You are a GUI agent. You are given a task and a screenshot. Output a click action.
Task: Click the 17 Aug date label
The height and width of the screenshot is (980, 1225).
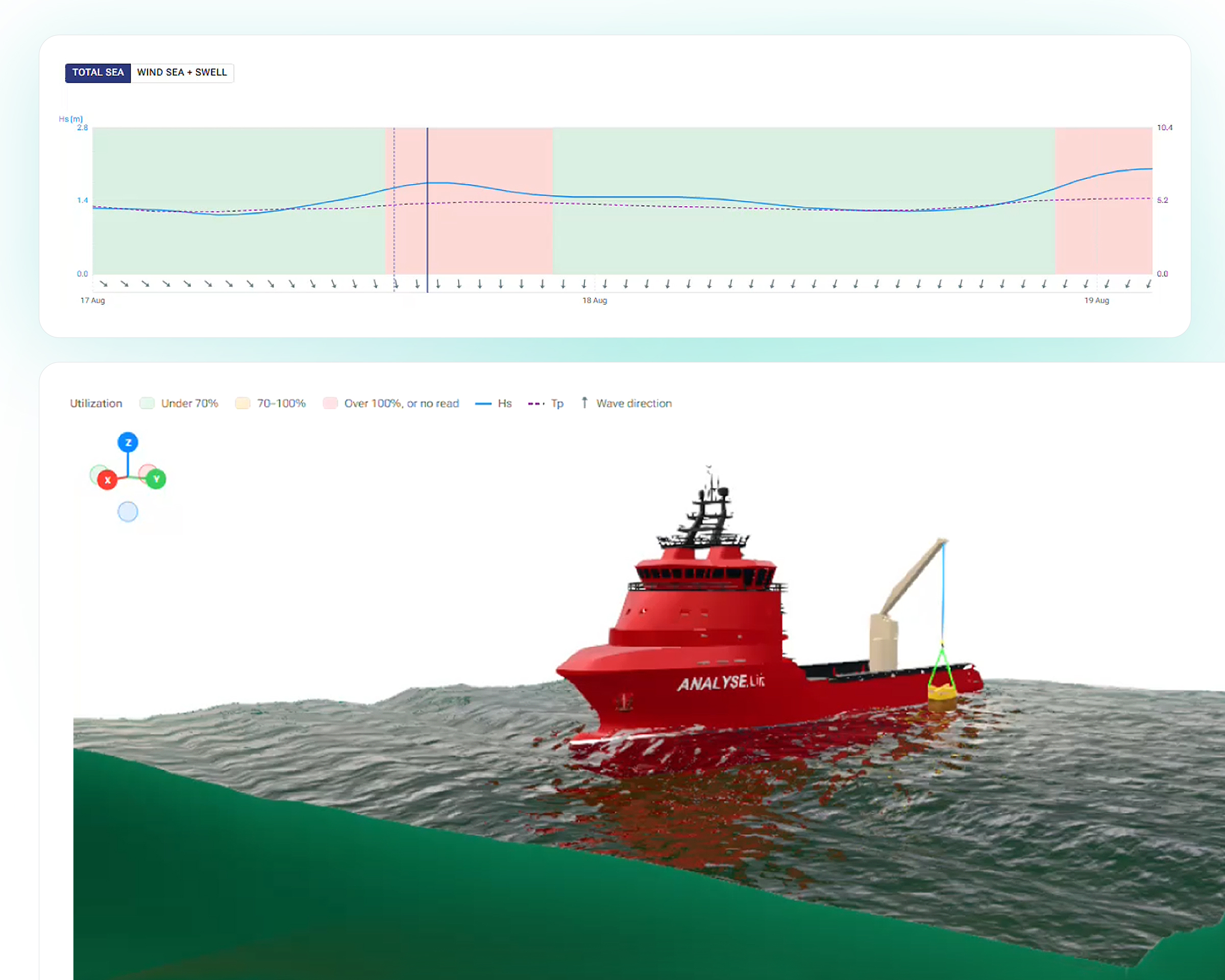click(x=92, y=301)
